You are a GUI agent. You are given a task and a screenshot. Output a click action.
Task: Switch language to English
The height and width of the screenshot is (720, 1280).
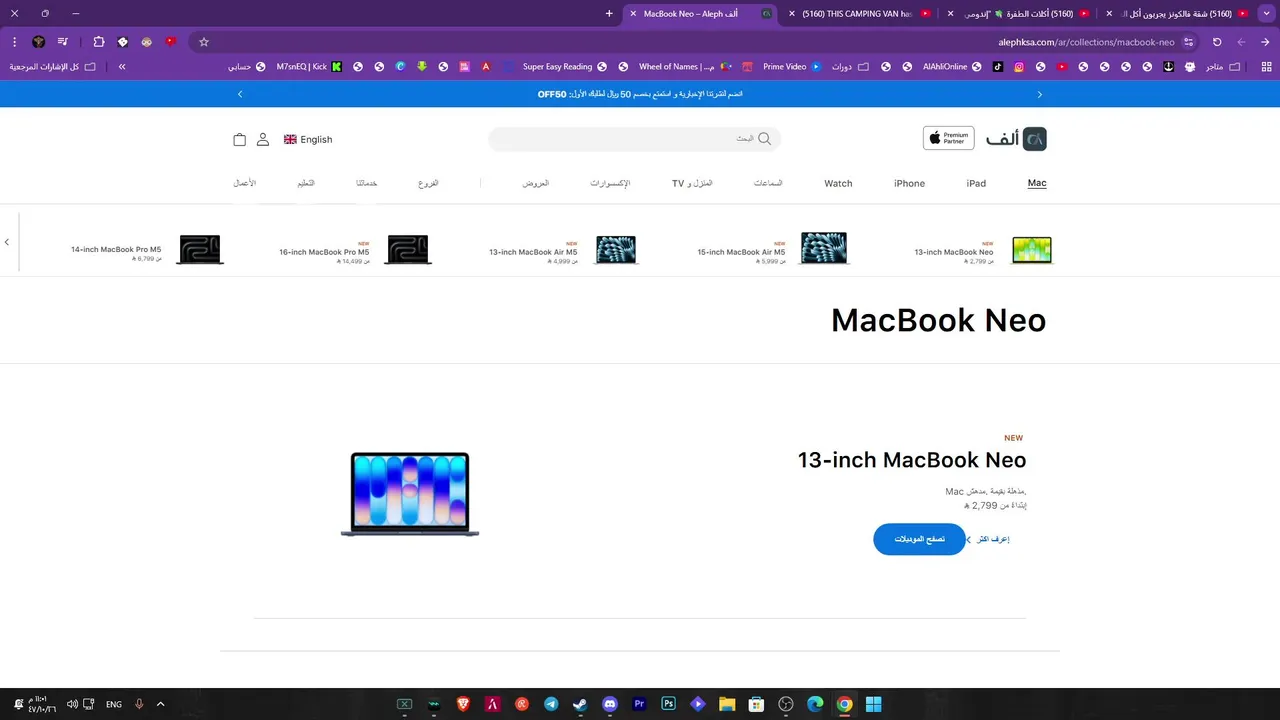[308, 140]
